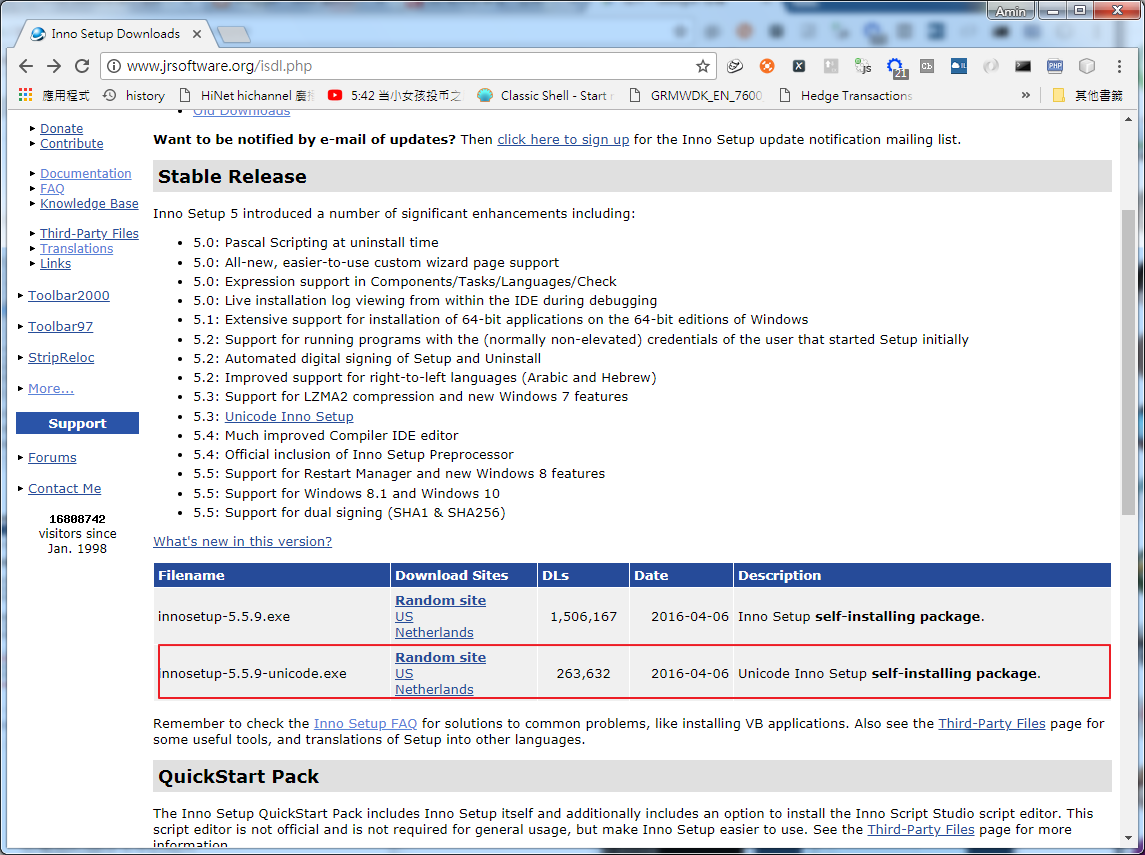Open the HiNet hichannel bookmark

pos(246,96)
